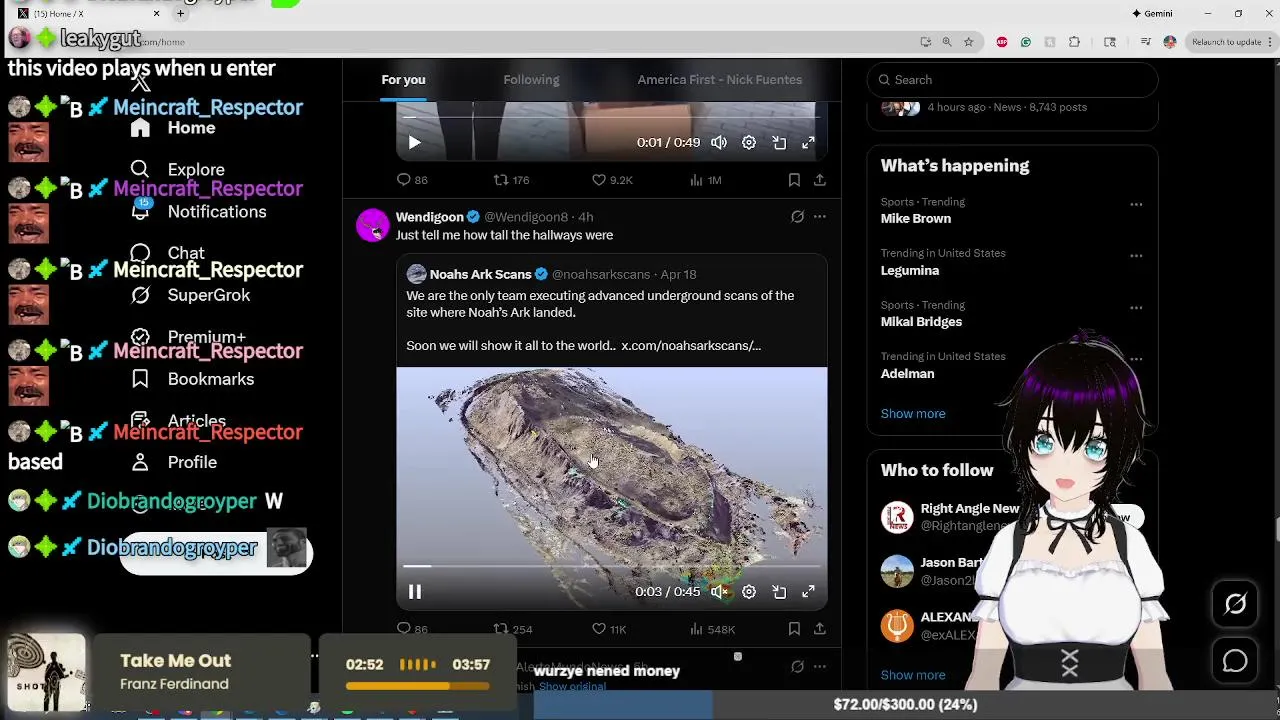1280x720 pixels.
Task: Open Wendigoon profile name link
Action: [429, 217]
